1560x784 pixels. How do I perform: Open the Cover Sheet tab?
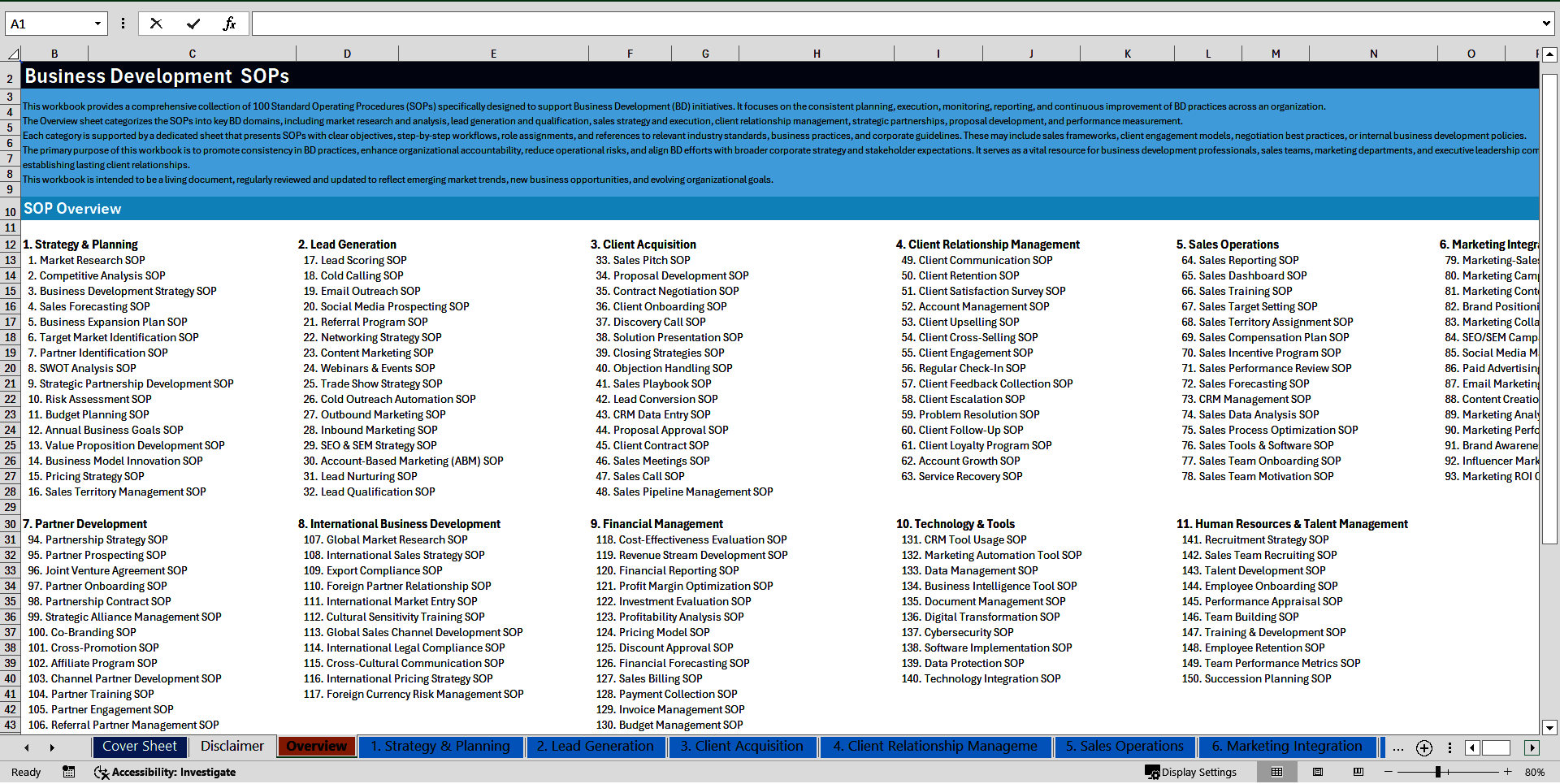pyautogui.click(x=140, y=747)
